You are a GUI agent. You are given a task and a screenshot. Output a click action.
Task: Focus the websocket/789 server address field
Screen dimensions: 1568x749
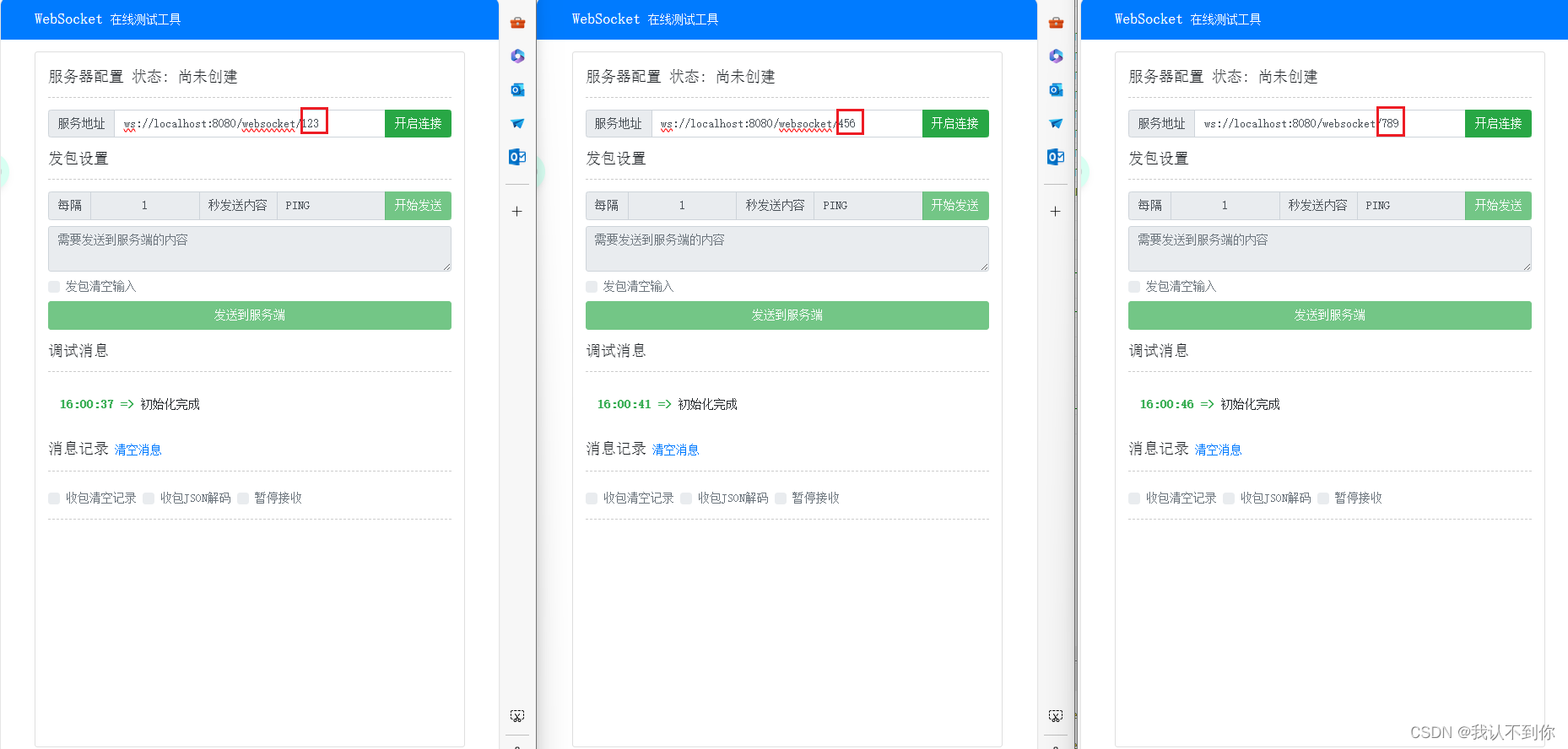[x=1330, y=124]
